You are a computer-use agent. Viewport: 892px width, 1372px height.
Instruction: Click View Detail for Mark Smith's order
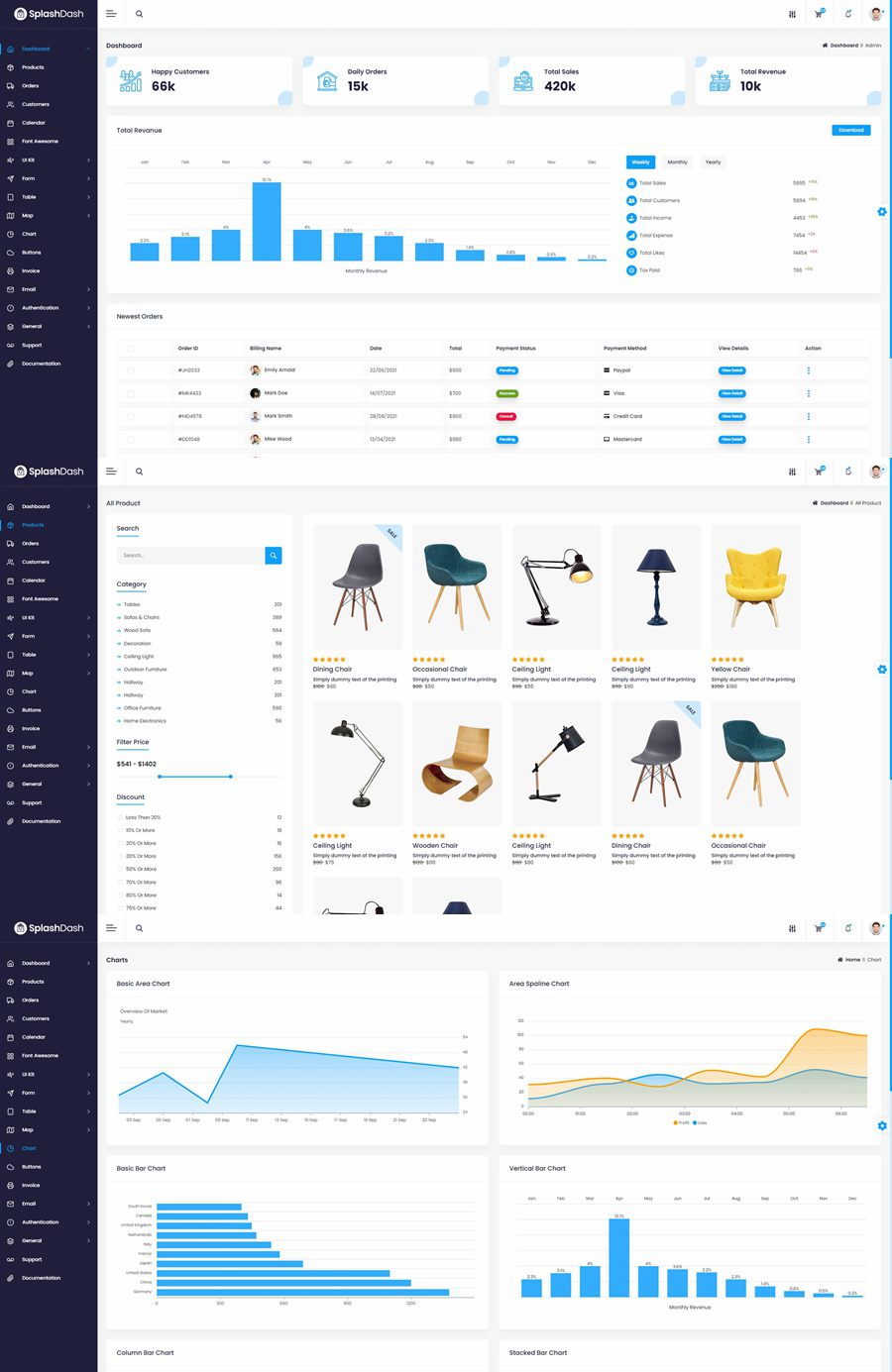(731, 416)
